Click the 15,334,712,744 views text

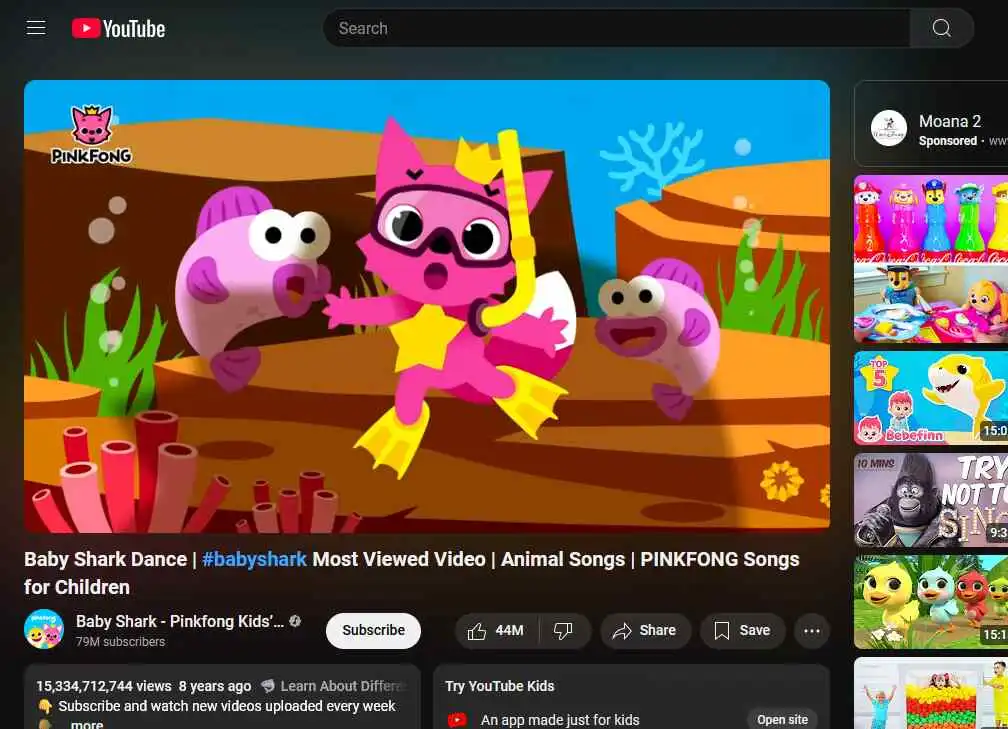click(x=104, y=686)
